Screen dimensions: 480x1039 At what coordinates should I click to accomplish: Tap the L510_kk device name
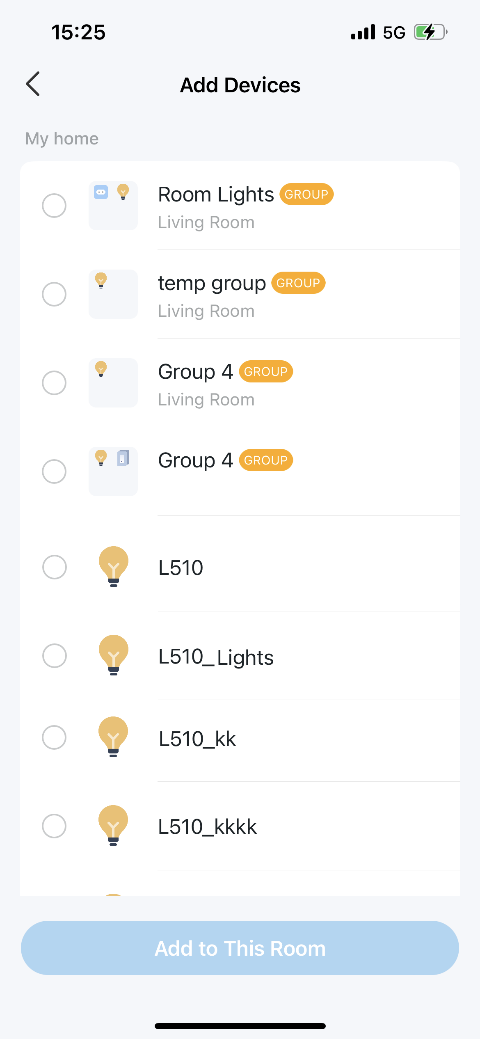point(198,739)
